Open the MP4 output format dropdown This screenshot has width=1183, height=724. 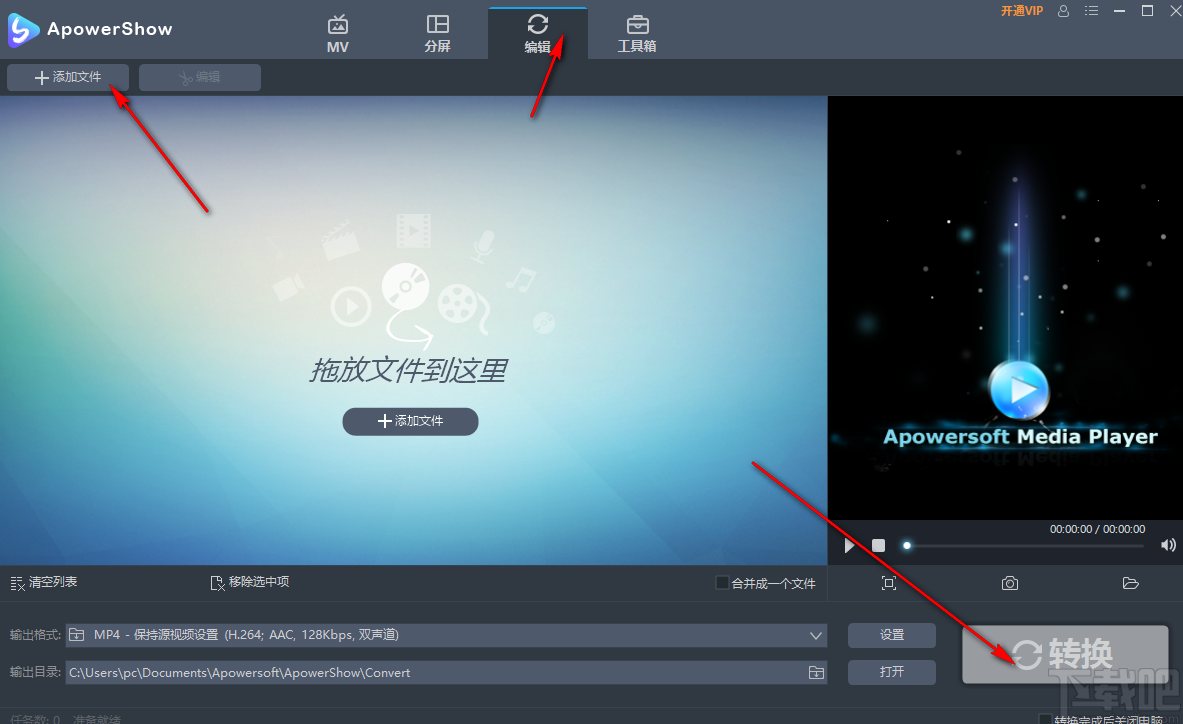pyautogui.click(x=815, y=635)
